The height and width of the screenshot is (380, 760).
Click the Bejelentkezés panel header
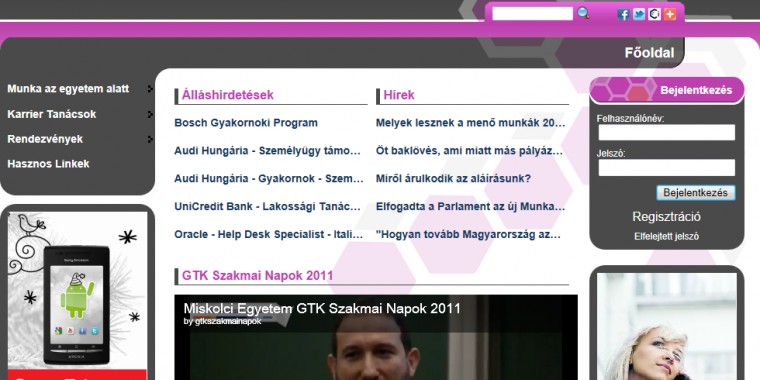pos(667,90)
